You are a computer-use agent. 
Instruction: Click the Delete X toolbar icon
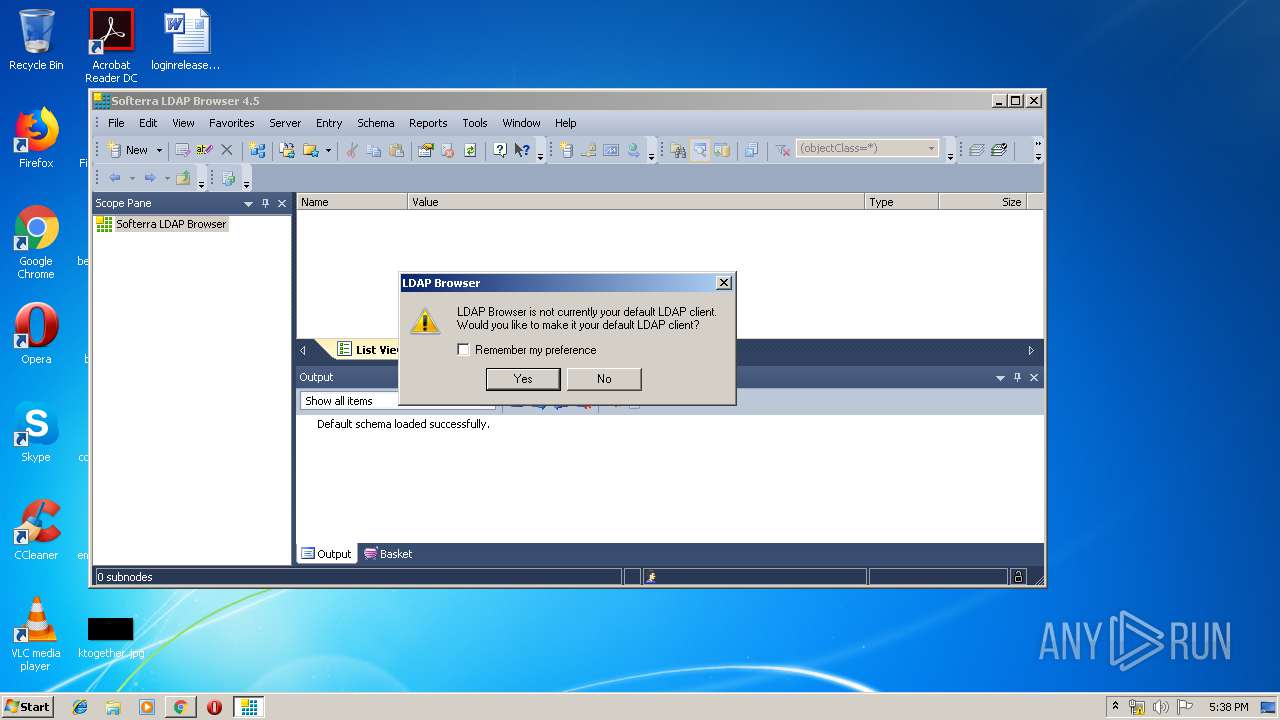coord(226,150)
